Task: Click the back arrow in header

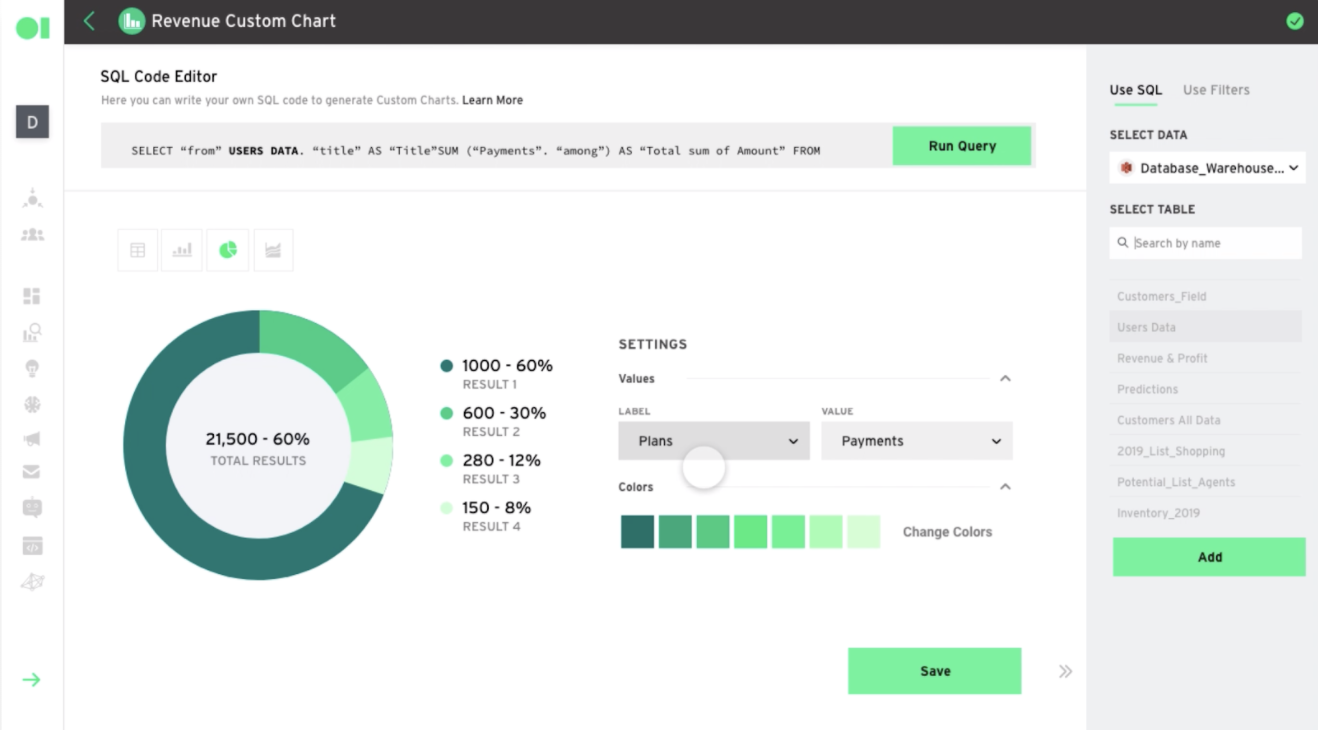Action: coord(89,21)
